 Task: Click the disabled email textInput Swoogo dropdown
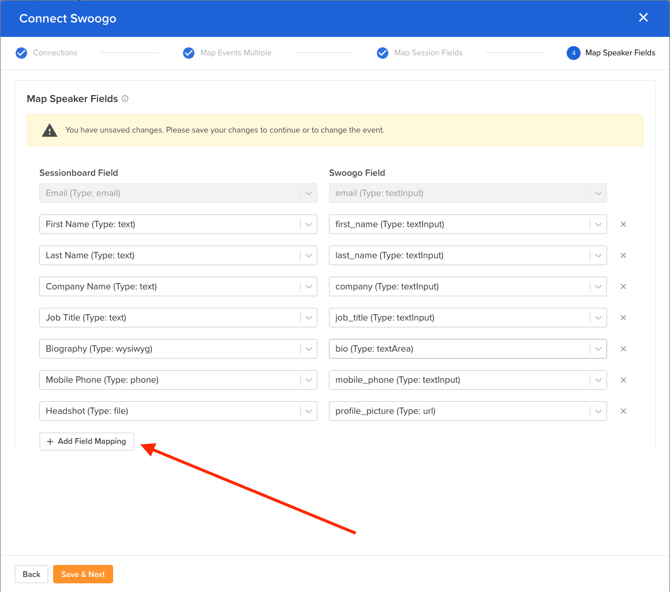468,193
